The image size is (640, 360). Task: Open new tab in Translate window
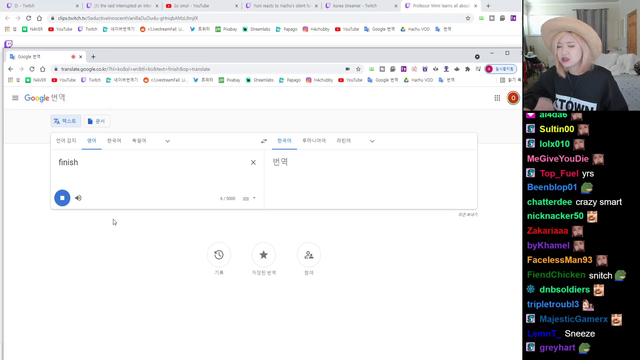tap(93, 57)
